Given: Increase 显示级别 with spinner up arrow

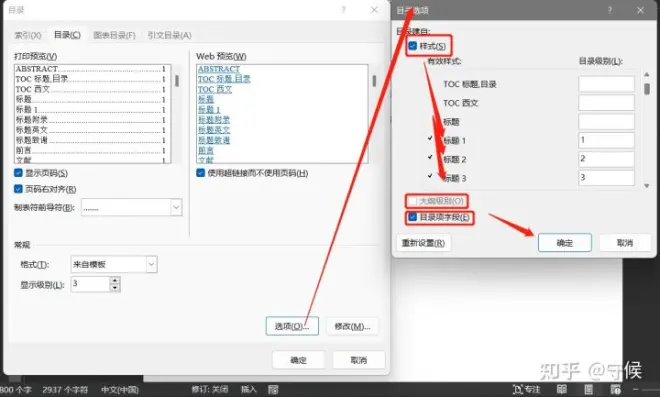Looking at the screenshot, I should pyautogui.click(x=114, y=280).
